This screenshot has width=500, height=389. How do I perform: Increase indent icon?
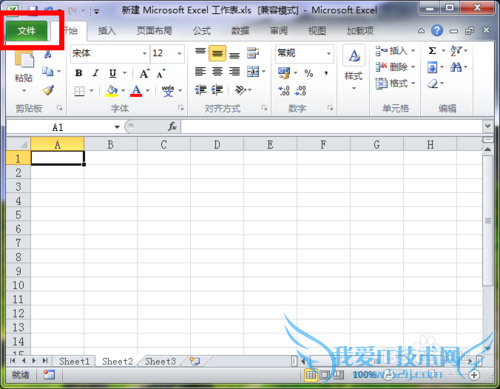pos(217,90)
